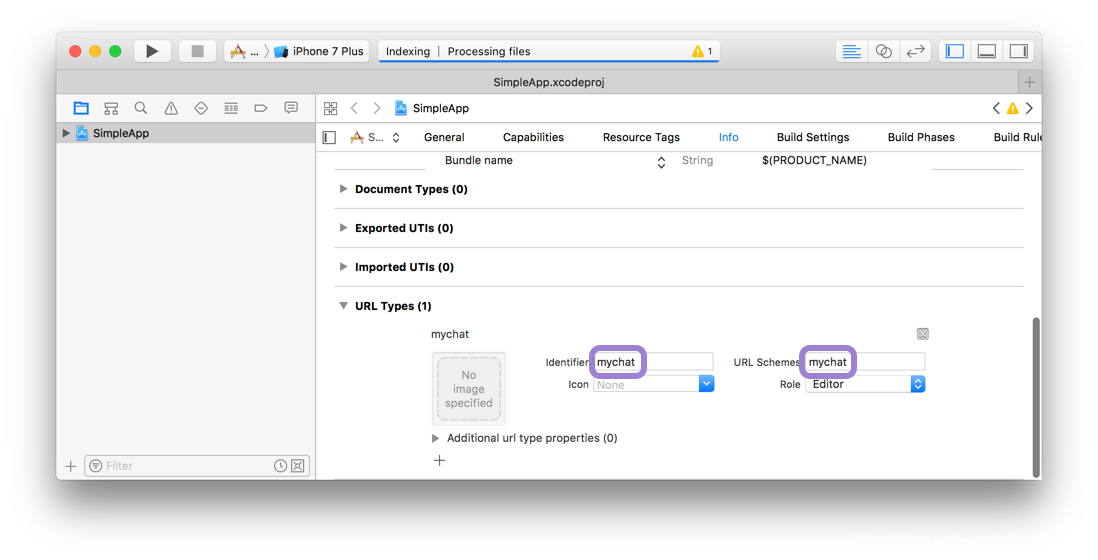Open the Breakpoint navigator

(260, 108)
